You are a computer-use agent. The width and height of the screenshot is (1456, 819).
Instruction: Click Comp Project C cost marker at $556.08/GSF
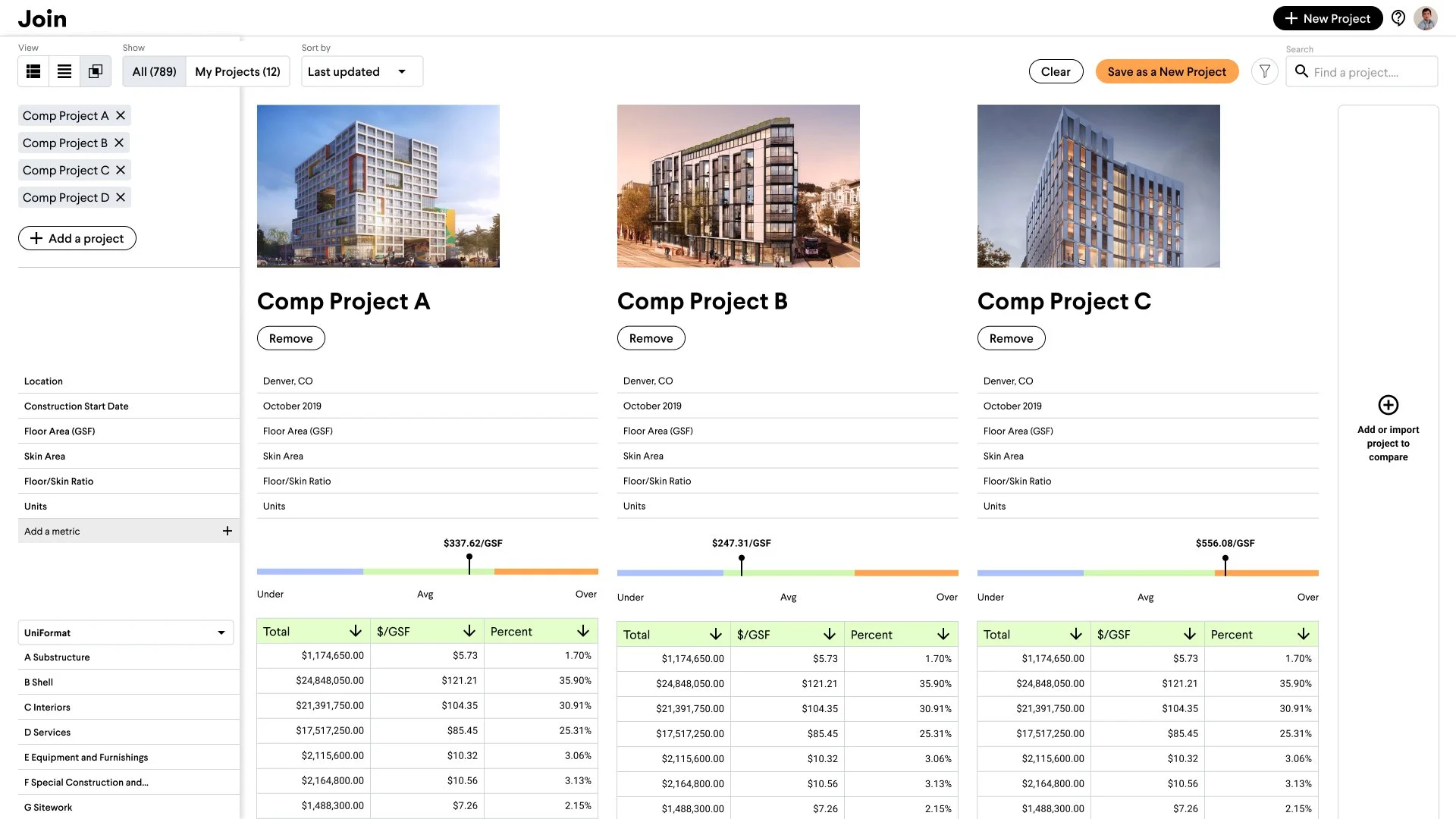[1225, 564]
